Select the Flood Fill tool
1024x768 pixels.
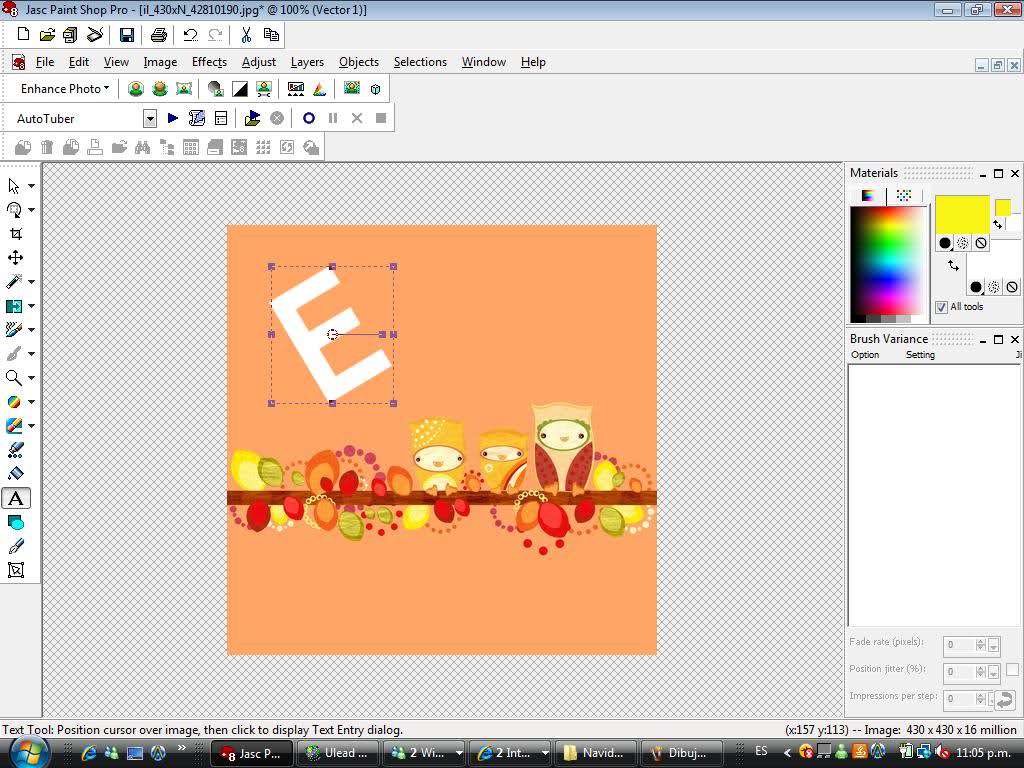coord(16,474)
